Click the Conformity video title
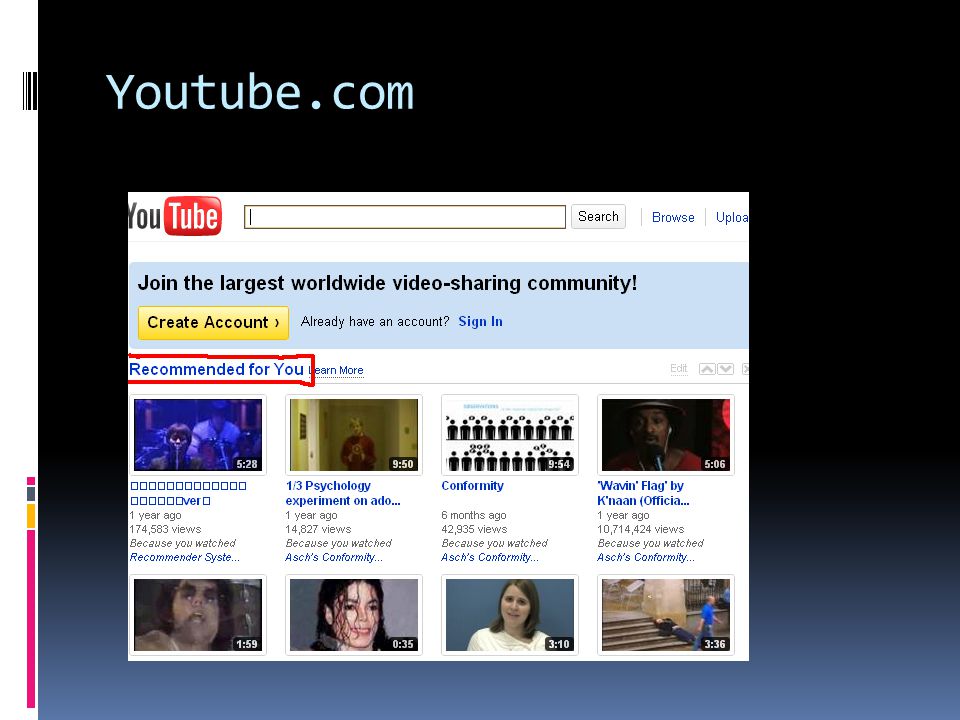 click(473, 486)
